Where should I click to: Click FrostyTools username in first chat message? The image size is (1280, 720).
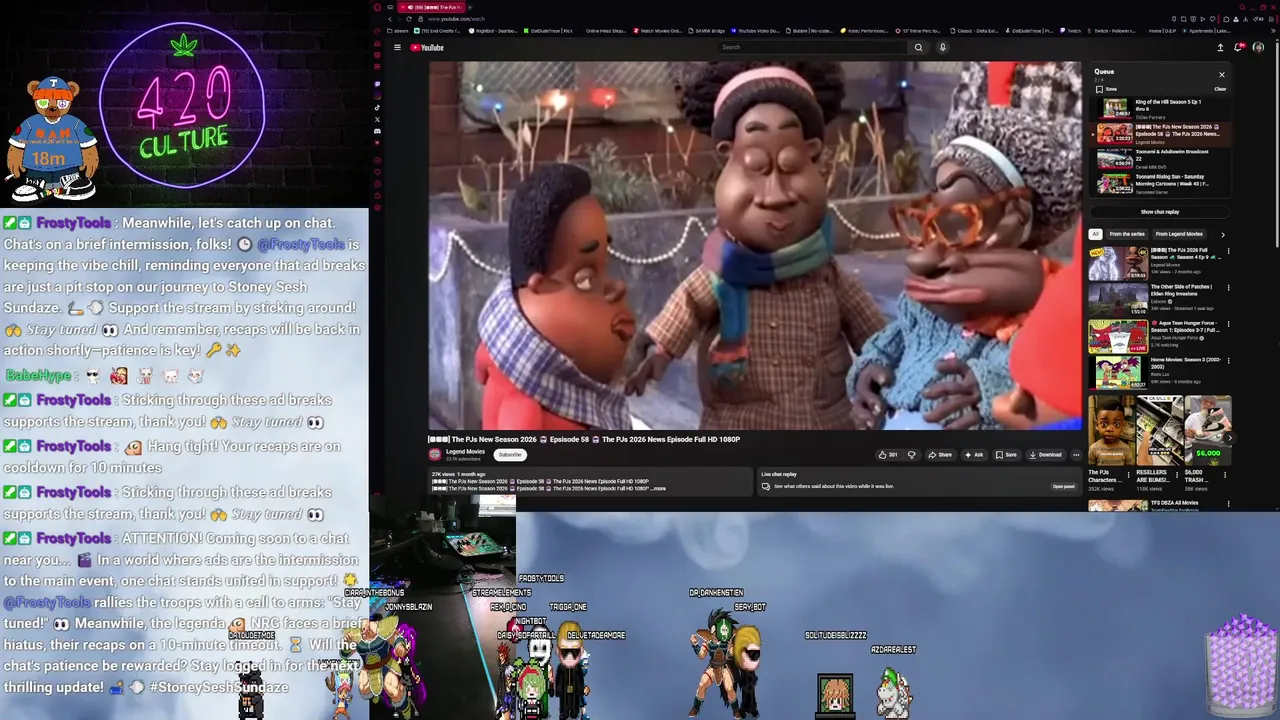click(x=74, y=223)
